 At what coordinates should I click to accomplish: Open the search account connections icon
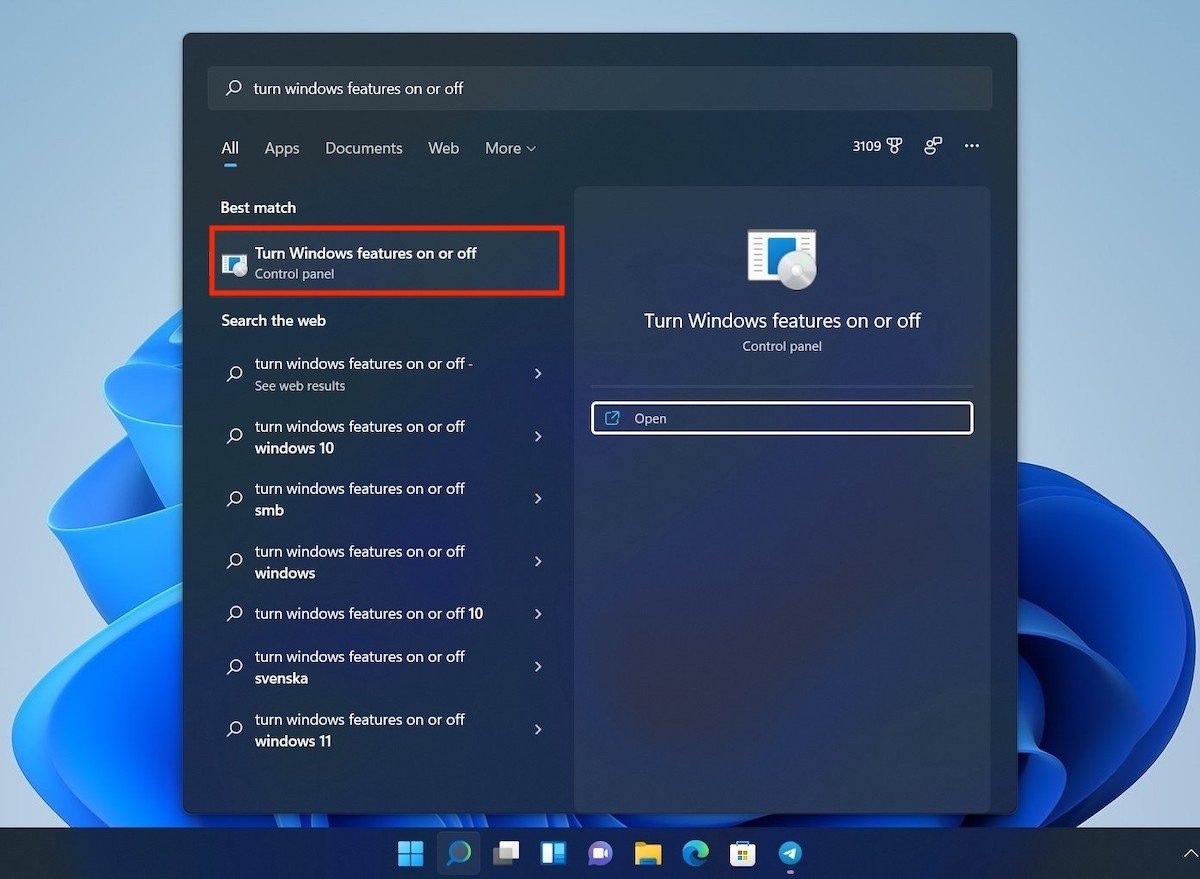933,146
